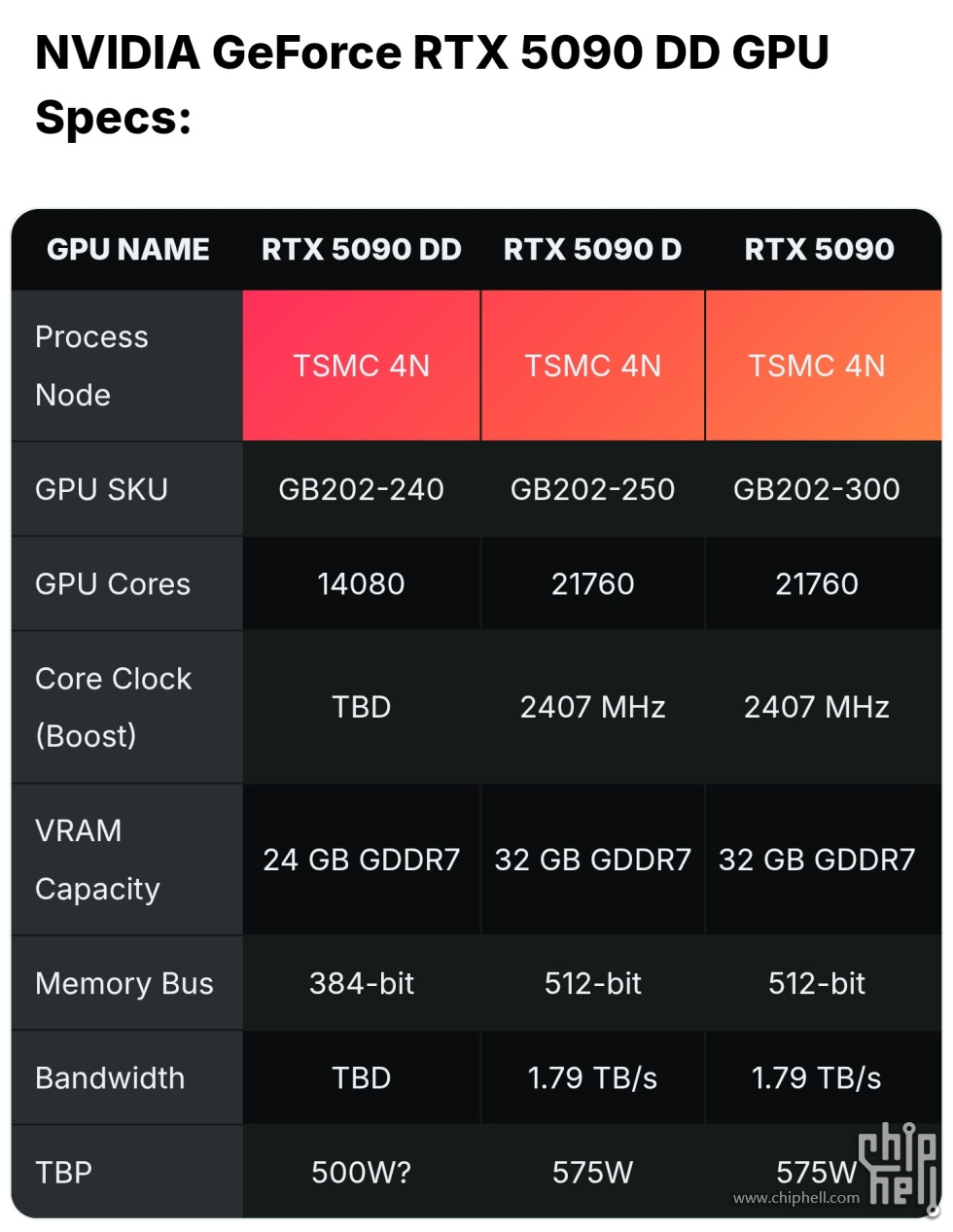Click the 24 GB GDDR7 cell

[x=362, y=860]
